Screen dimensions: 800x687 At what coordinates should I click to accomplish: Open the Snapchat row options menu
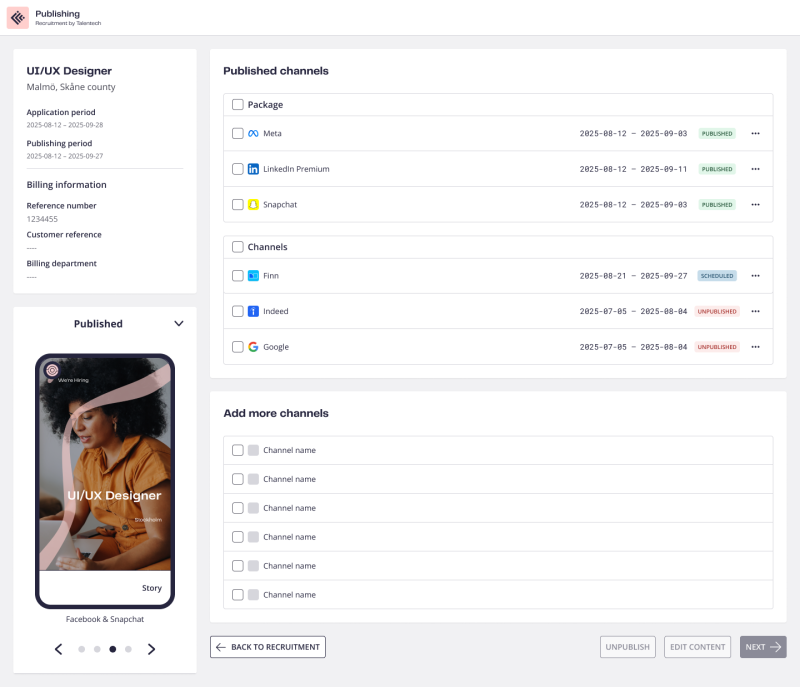coord(755,205)
